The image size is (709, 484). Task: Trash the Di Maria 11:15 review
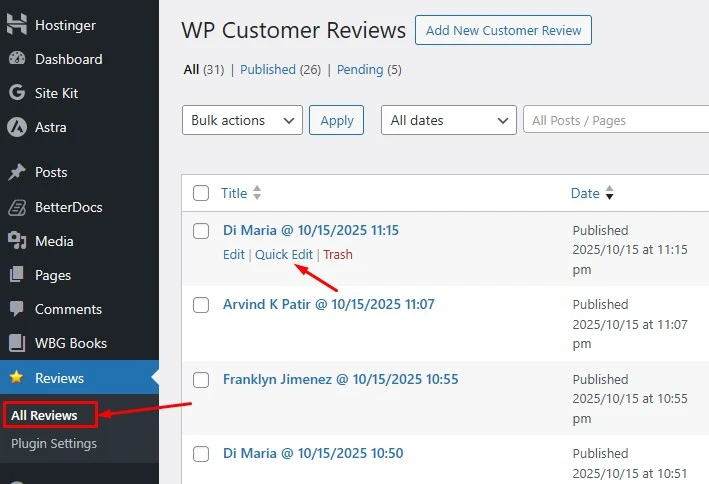click(338, 254)
